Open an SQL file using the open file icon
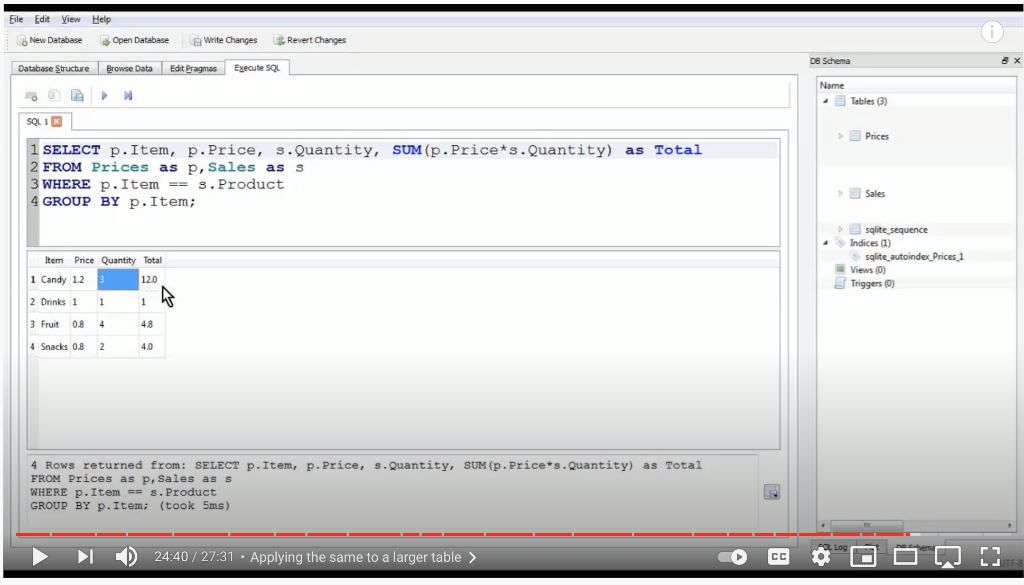 (x=53, y=95)
